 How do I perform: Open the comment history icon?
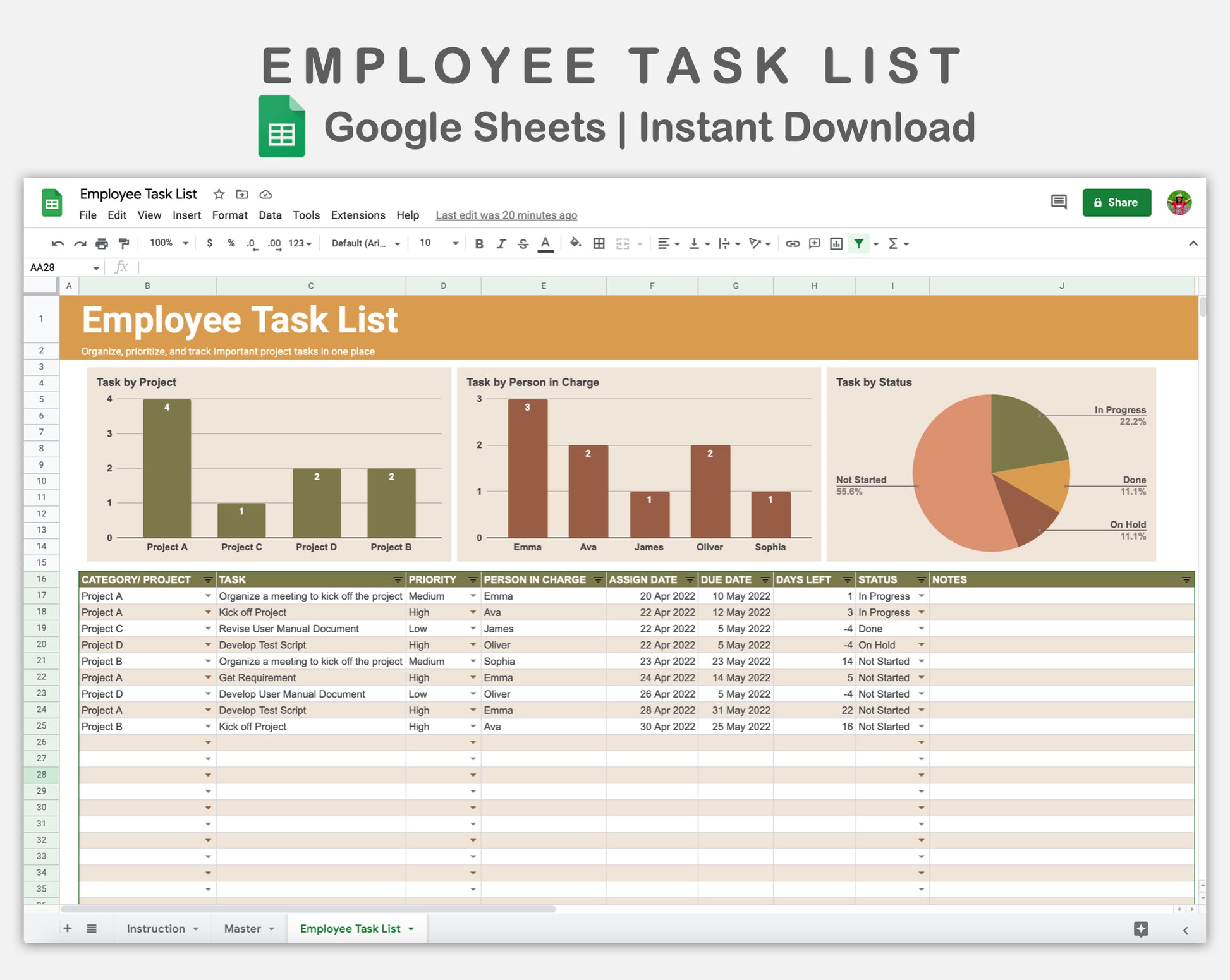pyautogui.click(x=1059, y=202)
